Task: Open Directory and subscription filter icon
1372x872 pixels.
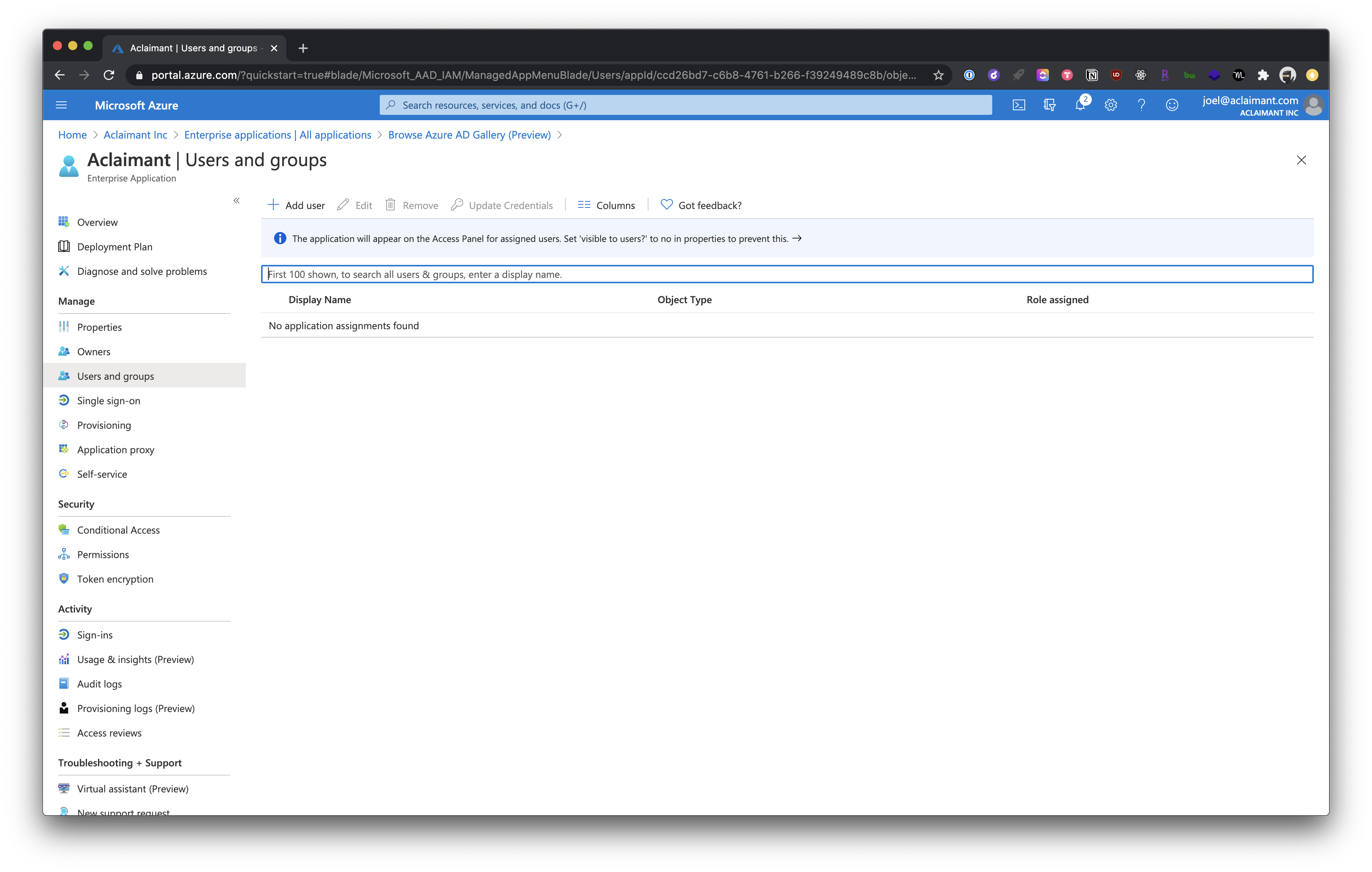Action: coord(1050,105)
